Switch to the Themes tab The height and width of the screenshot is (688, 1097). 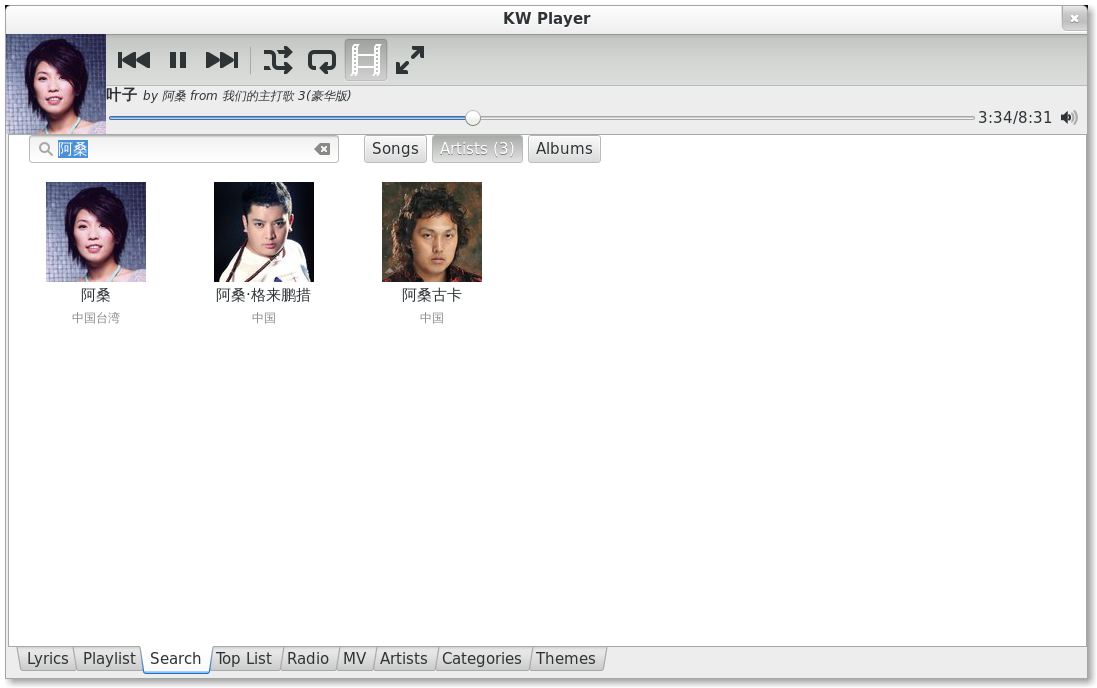[x=566, y=659]
